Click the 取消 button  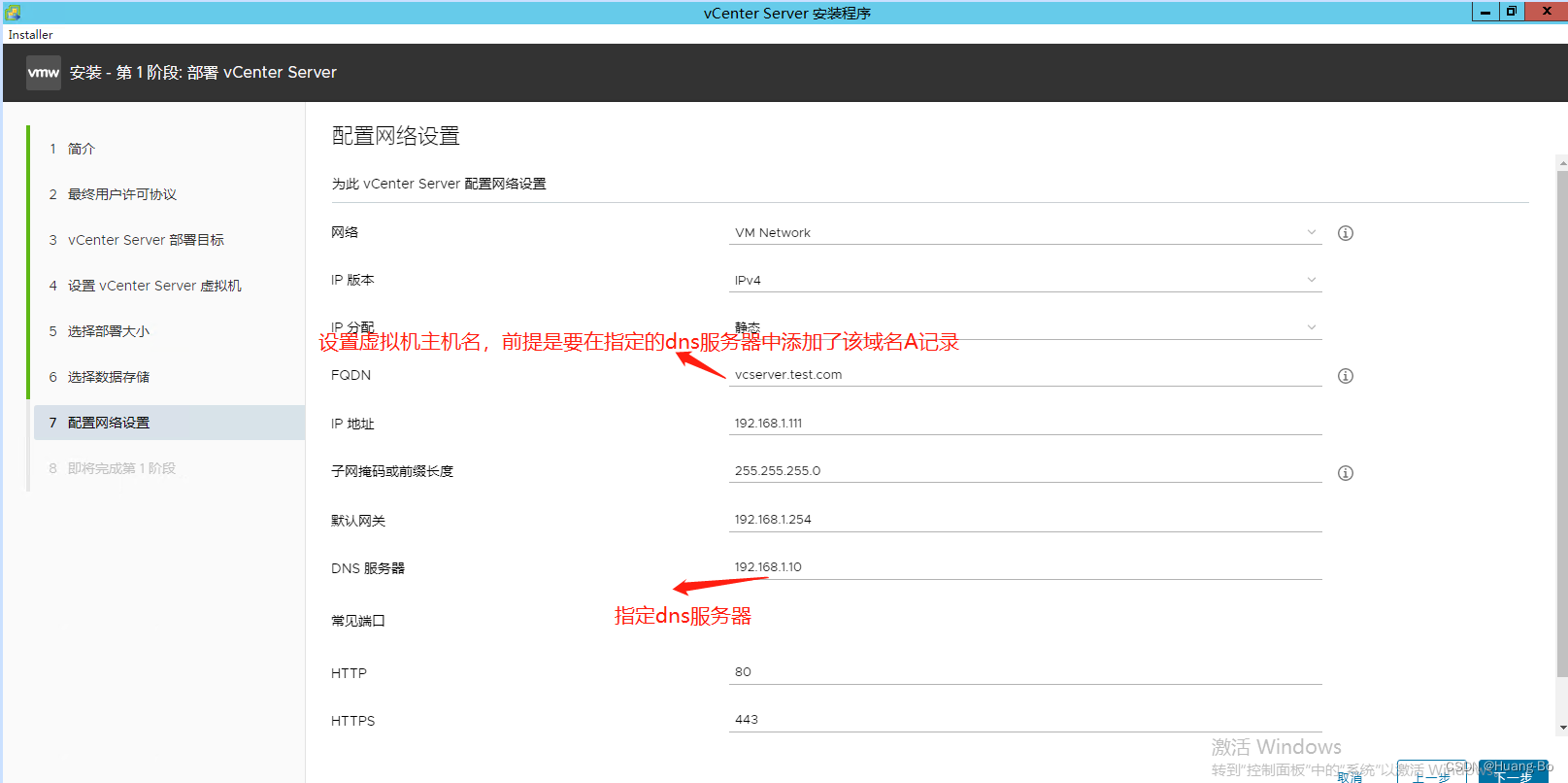click(1350, 775)
